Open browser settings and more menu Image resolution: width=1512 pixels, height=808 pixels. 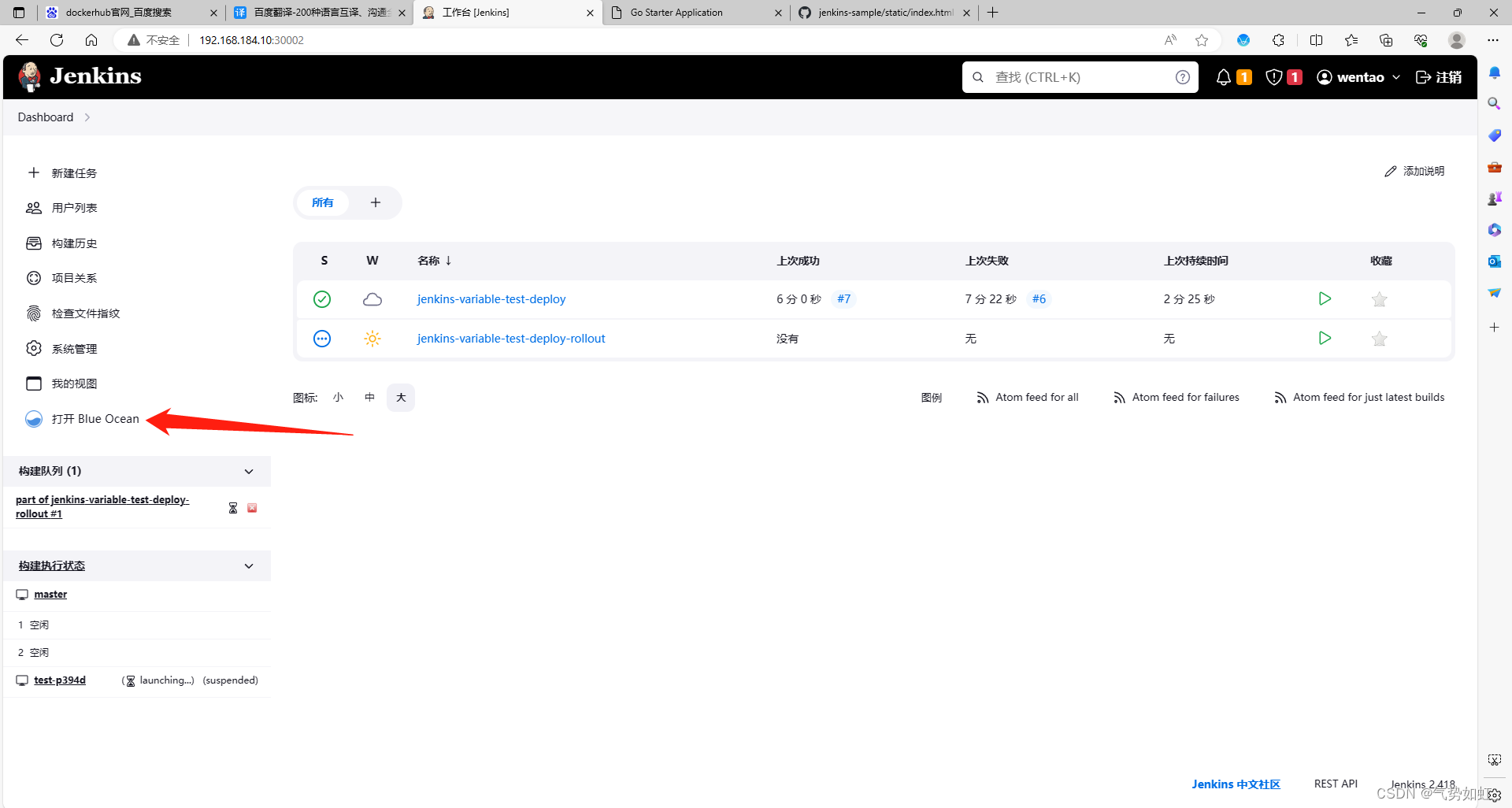coord(1492,40)
